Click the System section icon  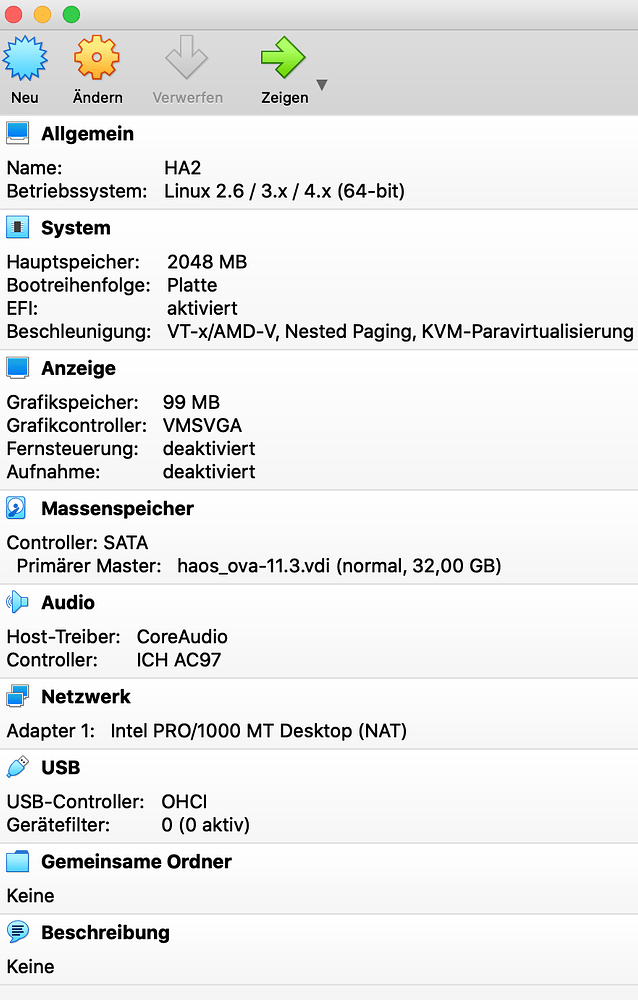[x=17, y=227]
